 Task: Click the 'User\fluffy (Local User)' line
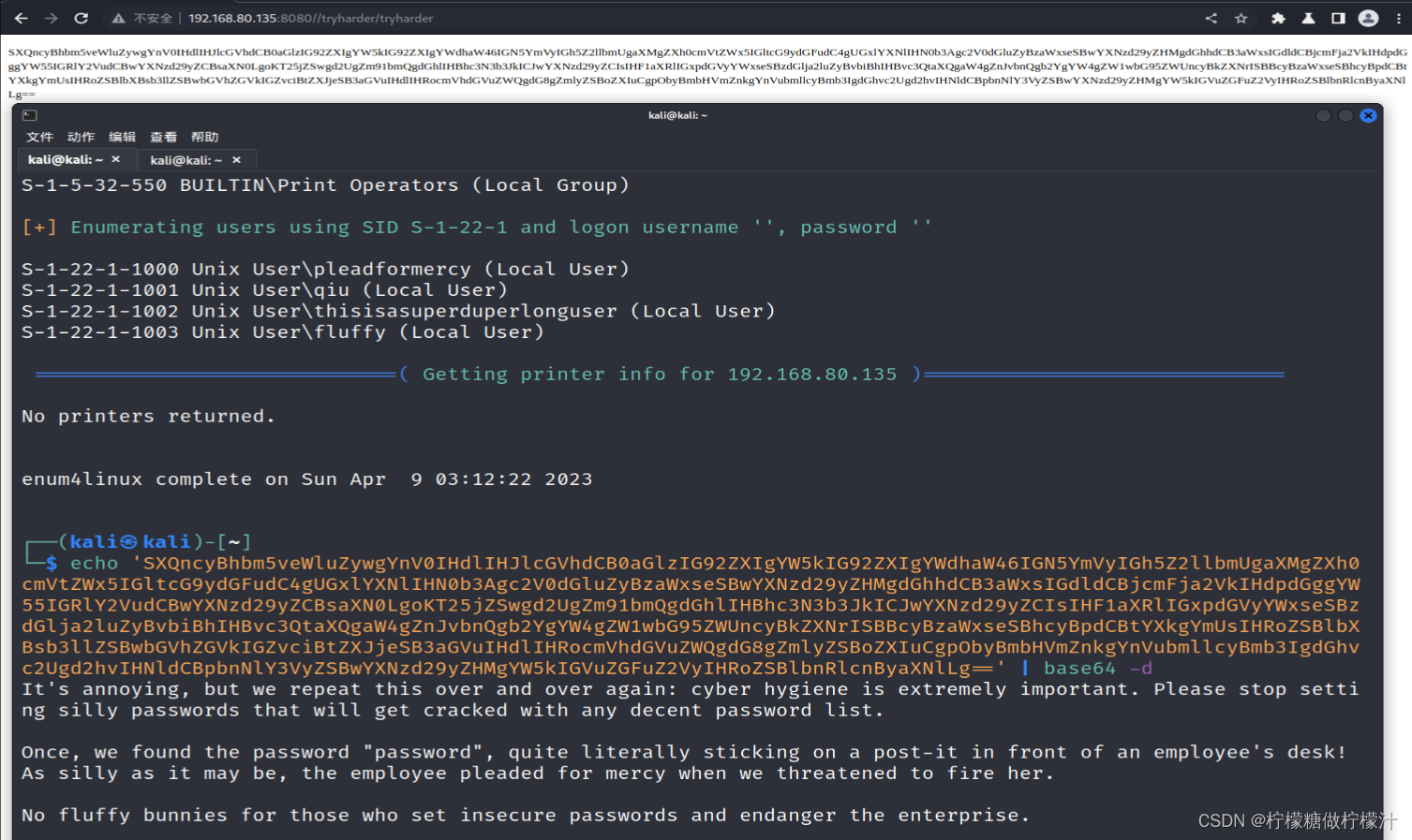point(283,332)
